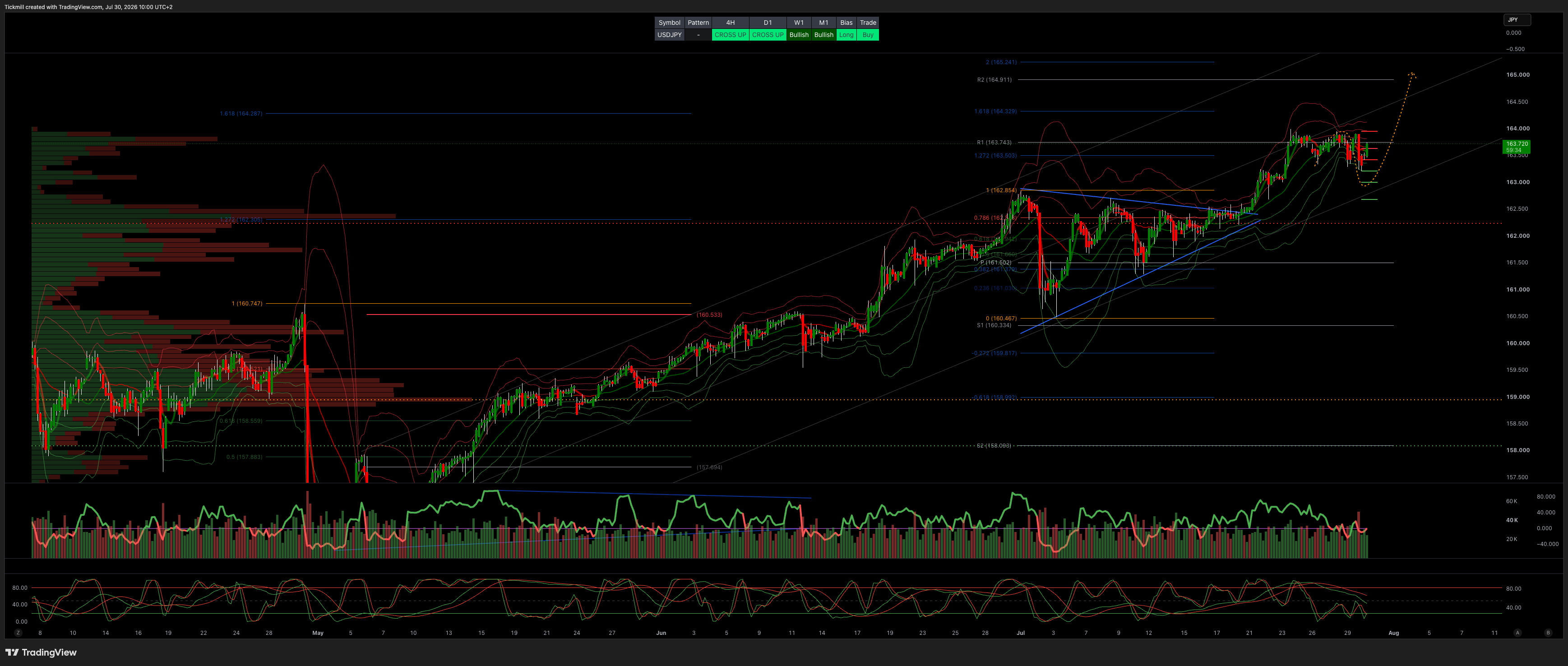Toggle the auto-scale A button
Viewport: 1568px width, 666px height.
pyautogui.click(x=1517, y=633)
